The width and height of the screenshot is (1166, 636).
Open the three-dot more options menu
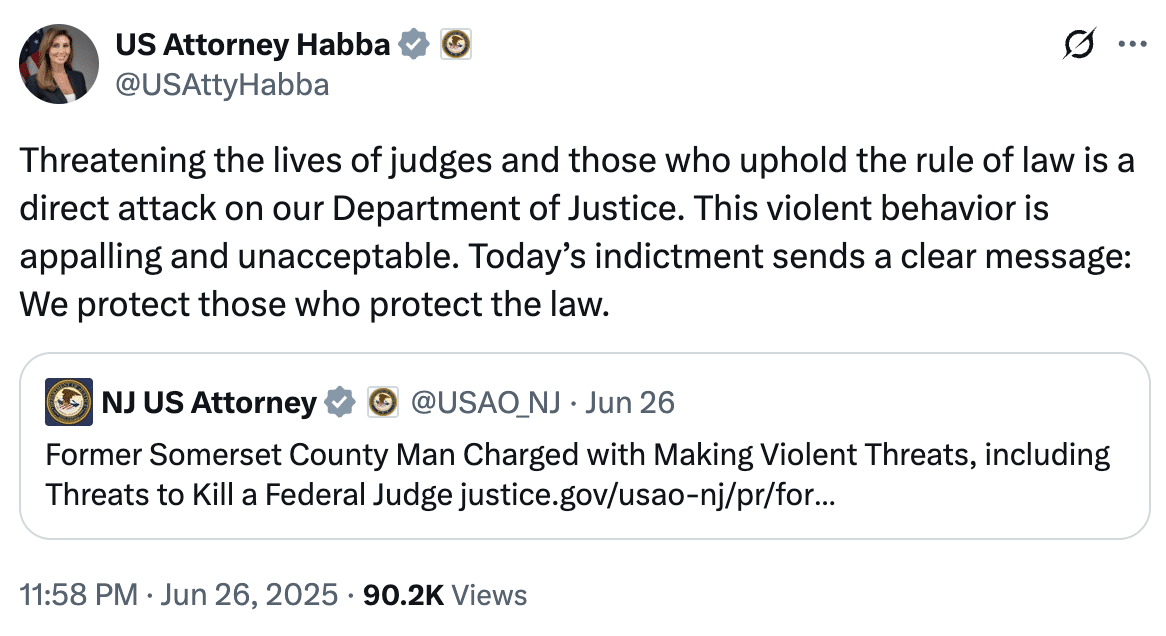pos(1132,45)
